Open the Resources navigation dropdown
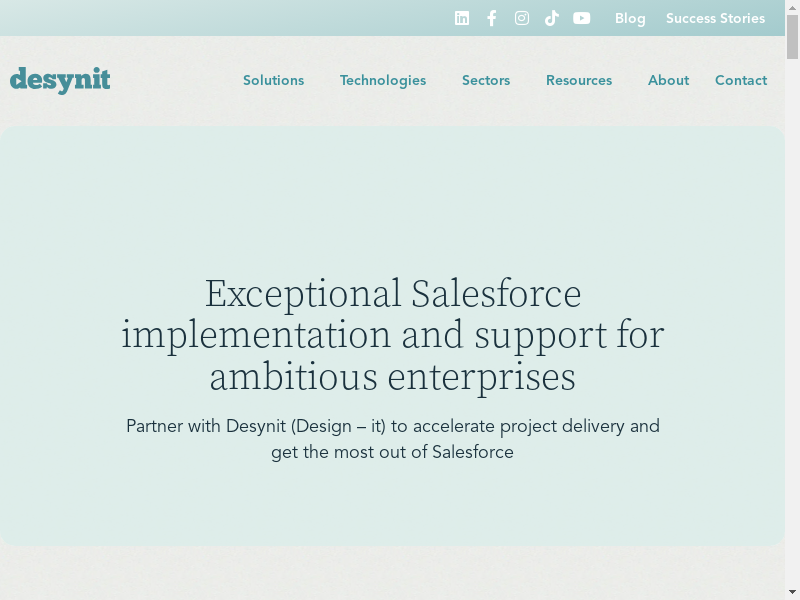This screenshot has width=800, height=600. [x=579, y=80]
